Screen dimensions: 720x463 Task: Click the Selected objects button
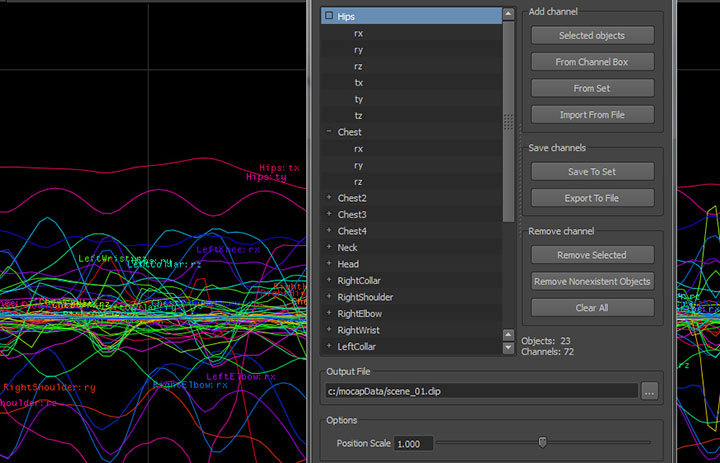coord(592,35)
